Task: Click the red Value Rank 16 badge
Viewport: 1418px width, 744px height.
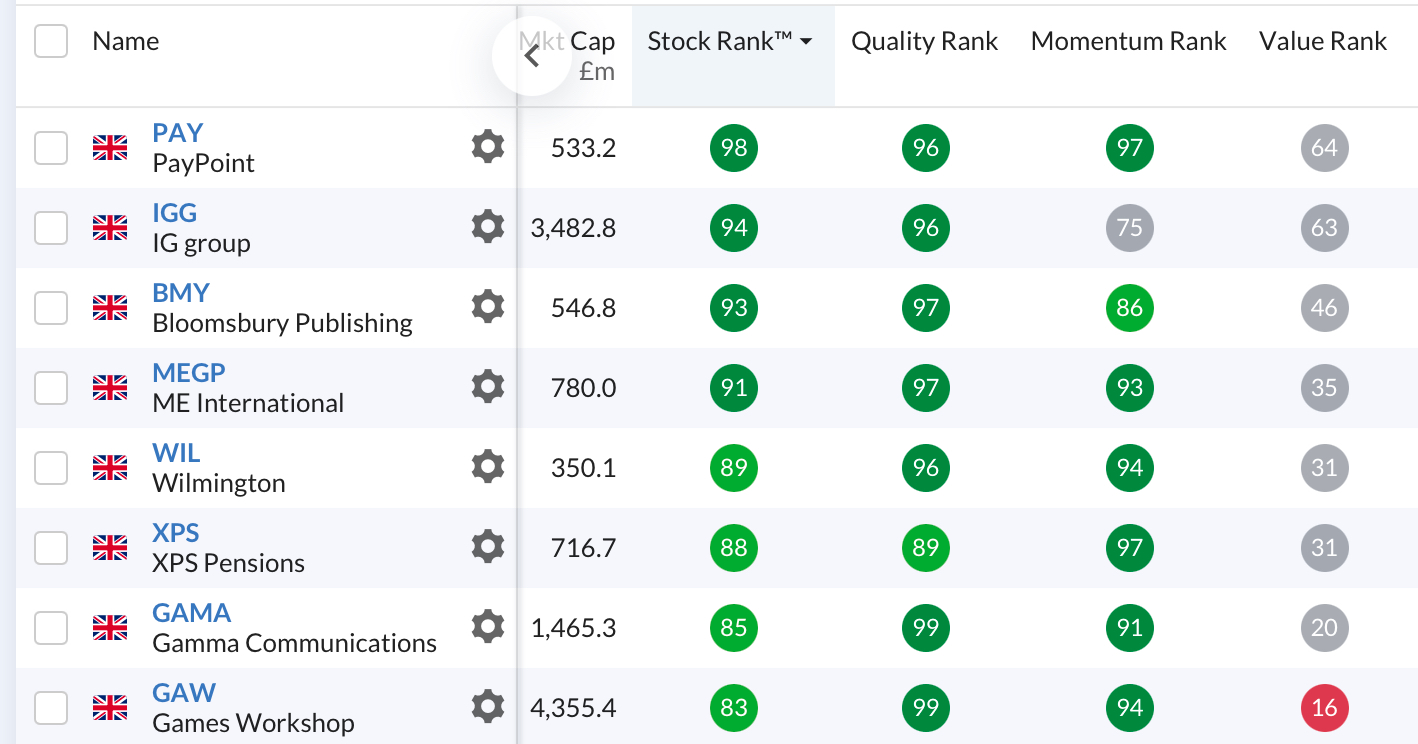Action: click(1325, 708)
